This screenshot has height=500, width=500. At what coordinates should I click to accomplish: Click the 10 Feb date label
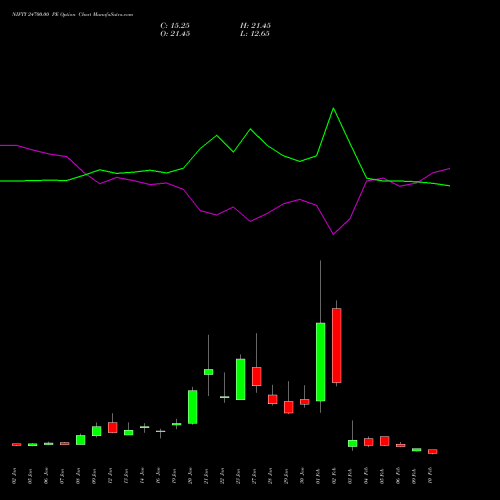(430, 476)
